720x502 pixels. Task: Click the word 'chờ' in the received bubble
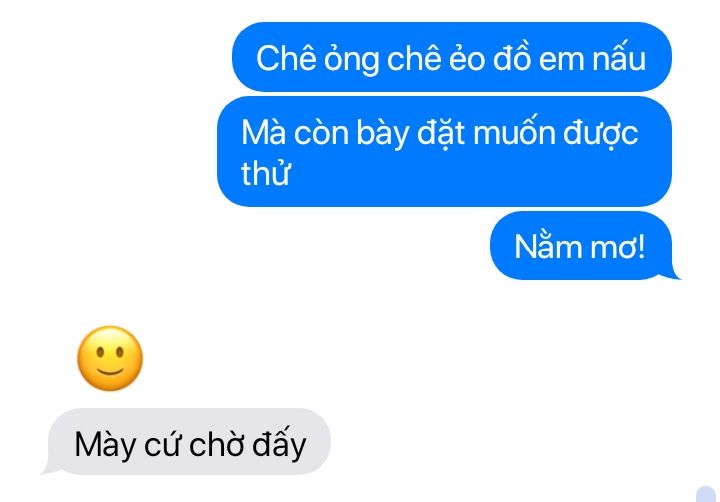216,445
